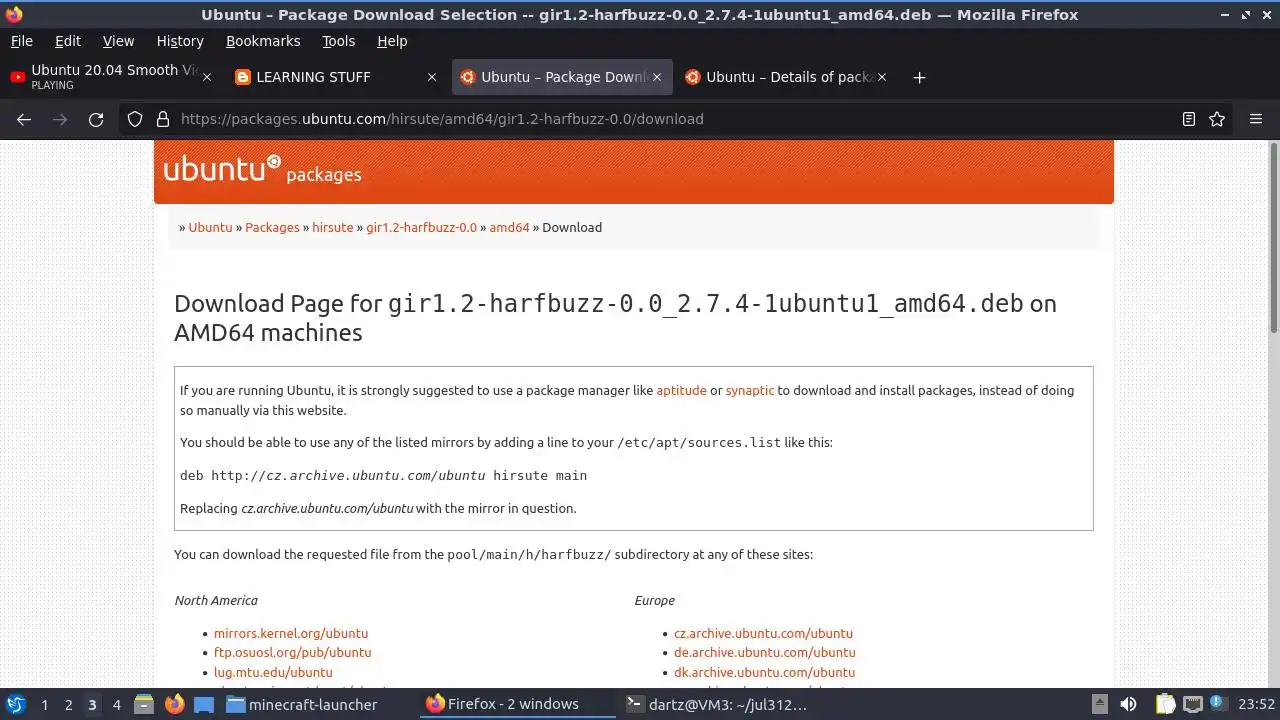The image size is (1280, 720).
Task: Click the clock showing 23:52
Action: point(1257,704)
